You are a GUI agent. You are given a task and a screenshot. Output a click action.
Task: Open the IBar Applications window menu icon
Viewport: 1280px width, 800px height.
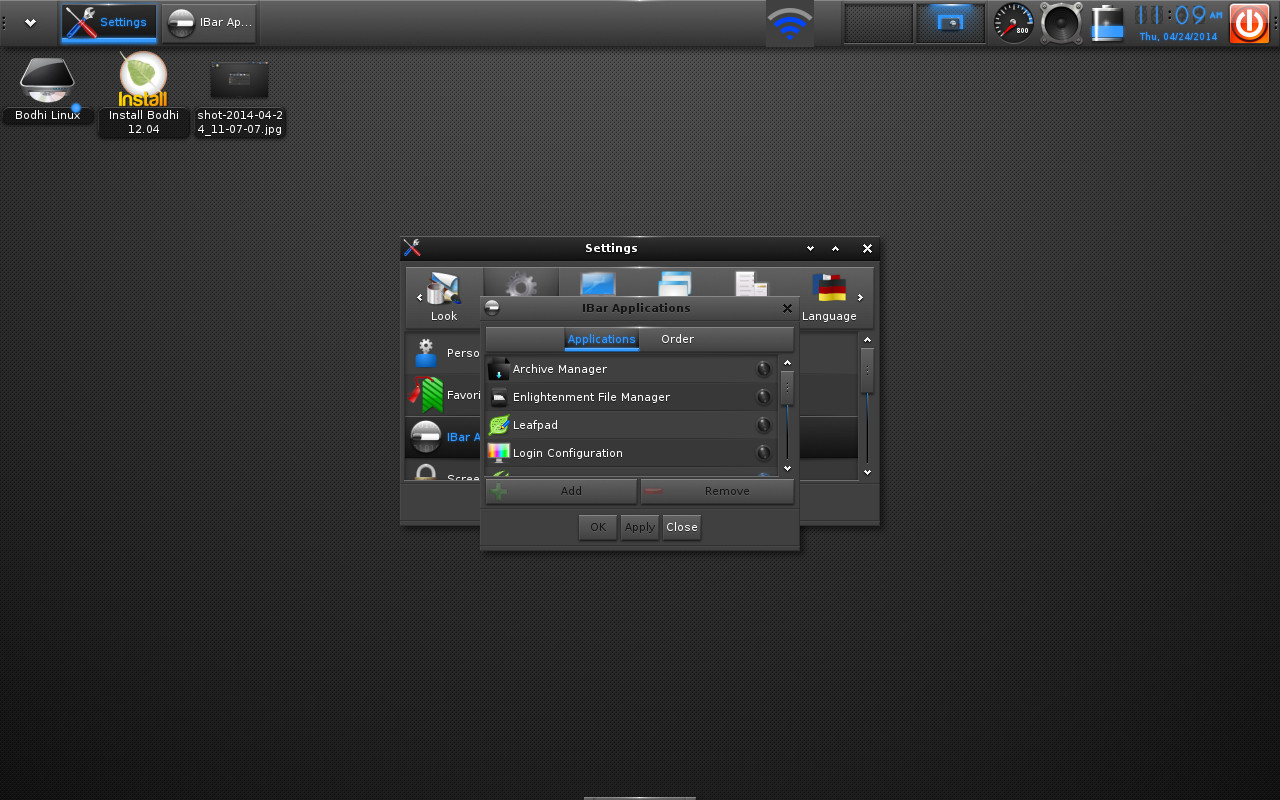pyautogui.click(x=492, y=308)
